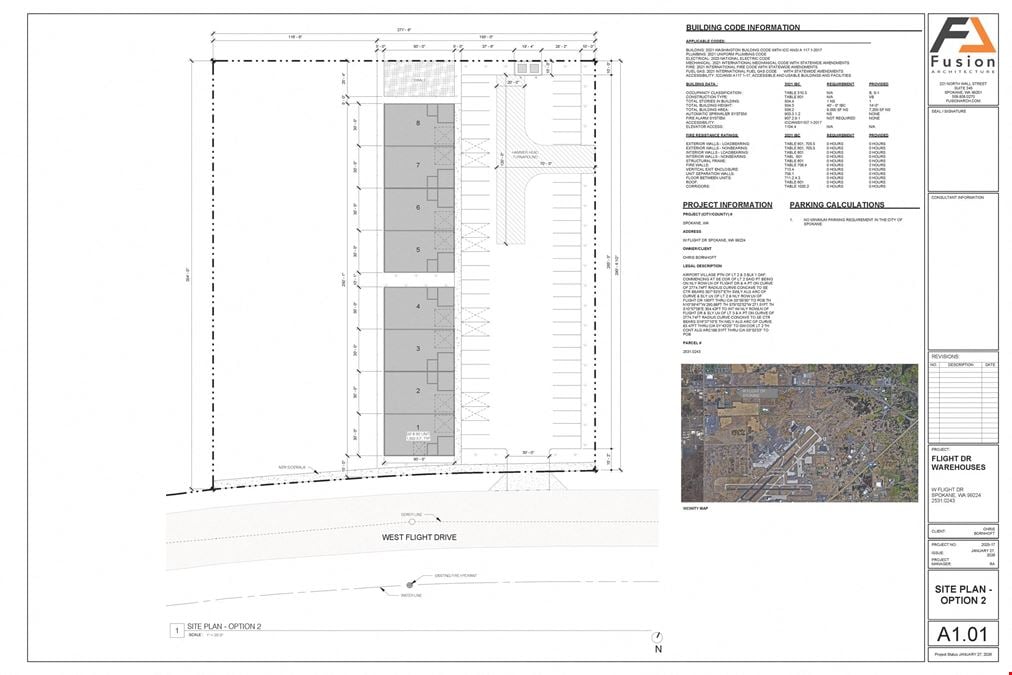The width and height of the screenshot is (1012, 675).
Task: Select the BUILDING CODE INFORMATION heading
Action: click(742, 28)
